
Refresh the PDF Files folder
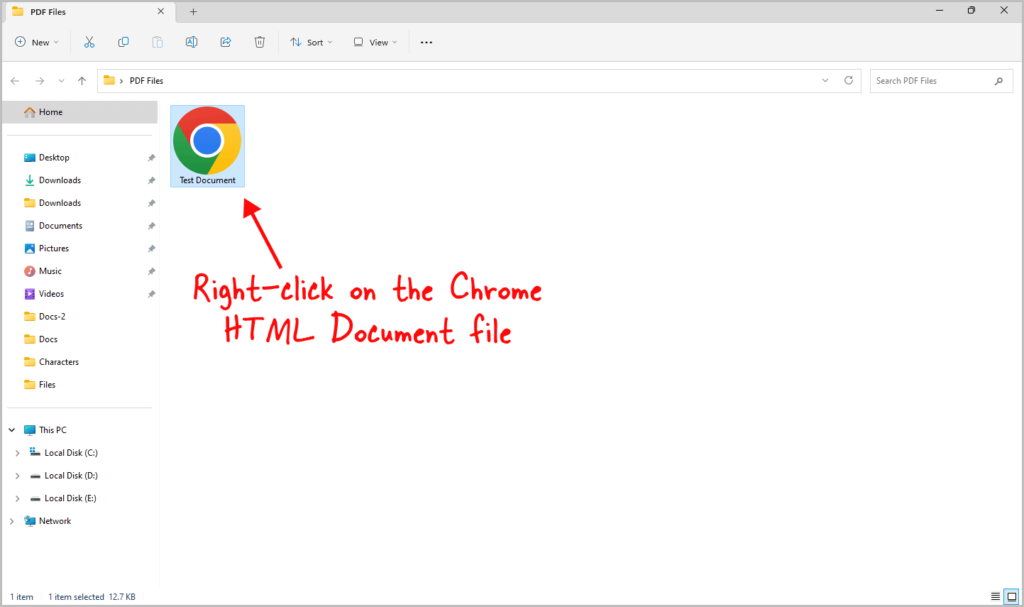[x=848, y=80]
